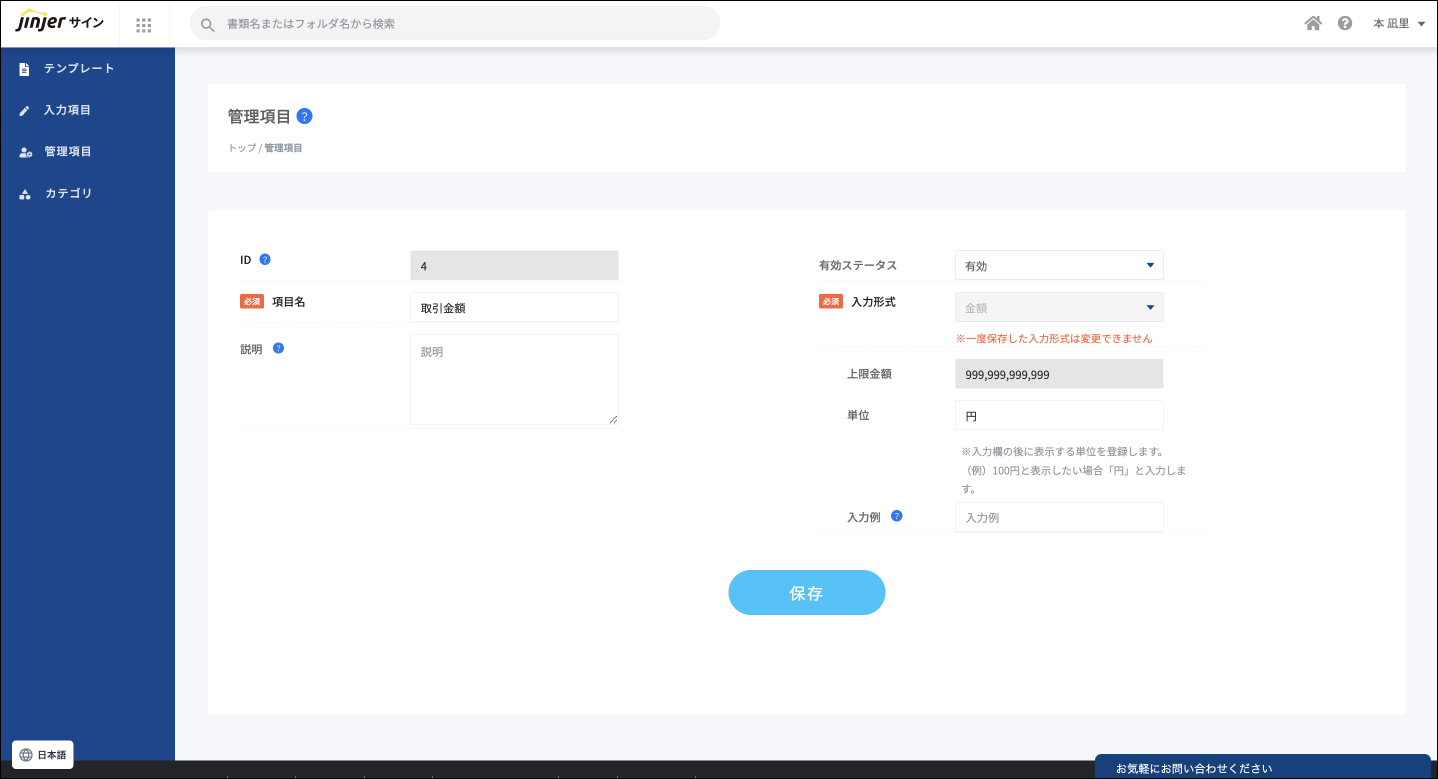The width and height of the screenshot is (1438, 779).
Task: Click the トップ breadcrumb link
Action: click(x=241, y=148)
